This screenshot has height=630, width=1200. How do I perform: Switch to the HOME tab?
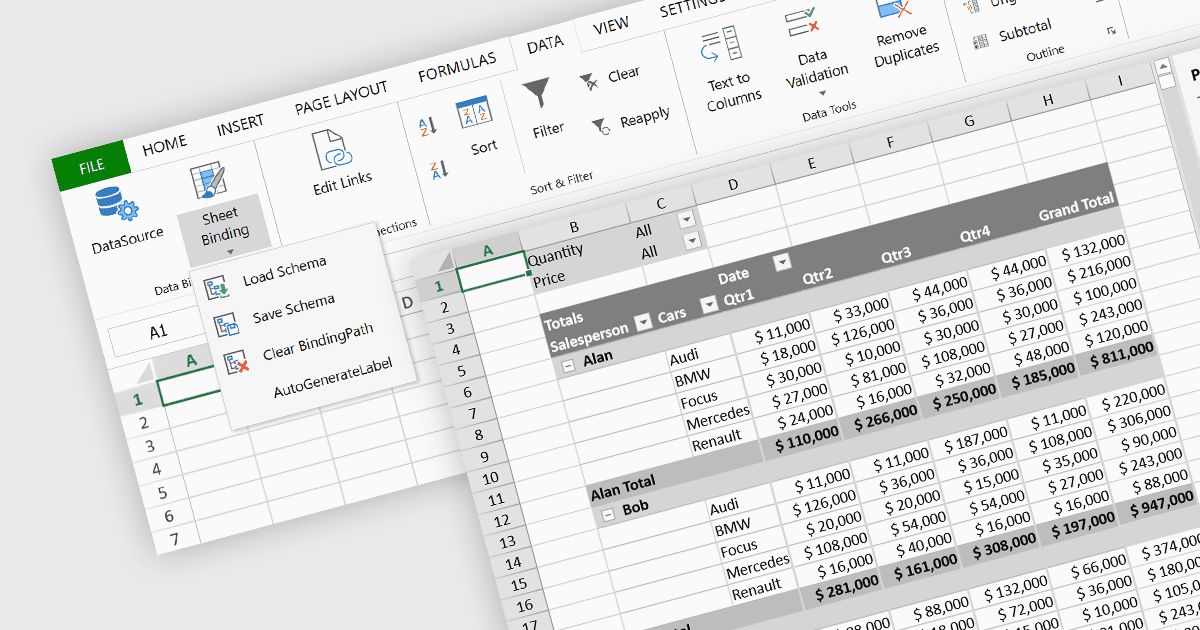[x=165, y=147]
